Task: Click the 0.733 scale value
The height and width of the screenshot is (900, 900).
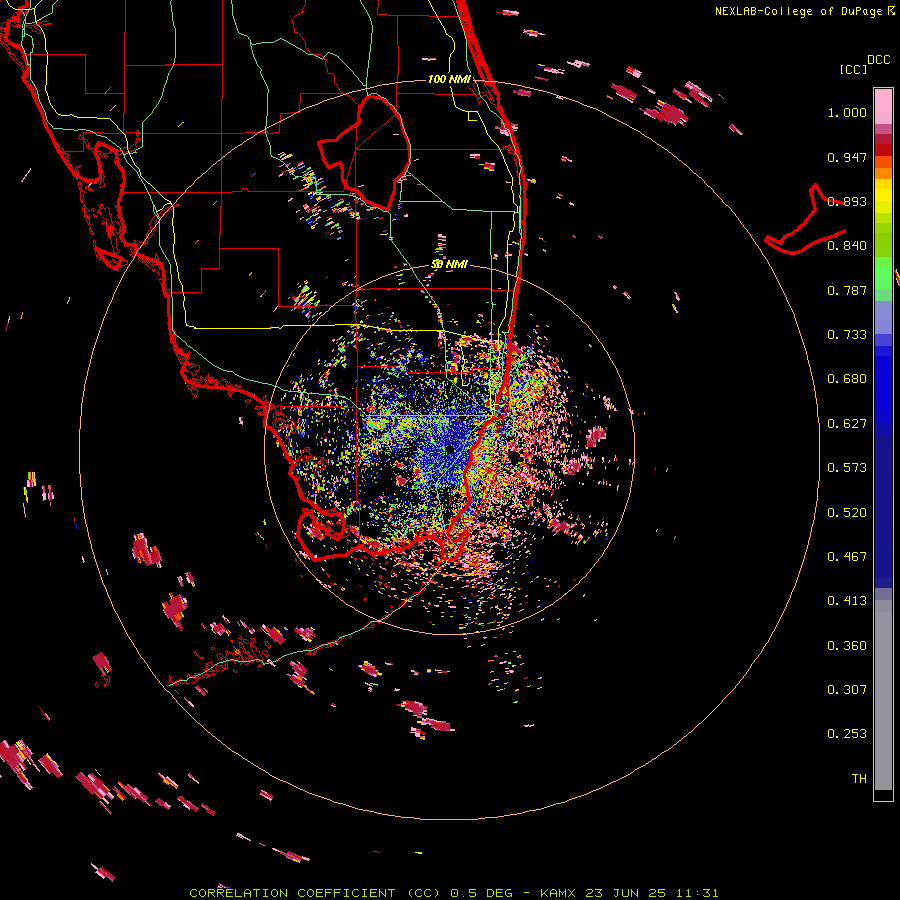Action: tap(847, 335)
